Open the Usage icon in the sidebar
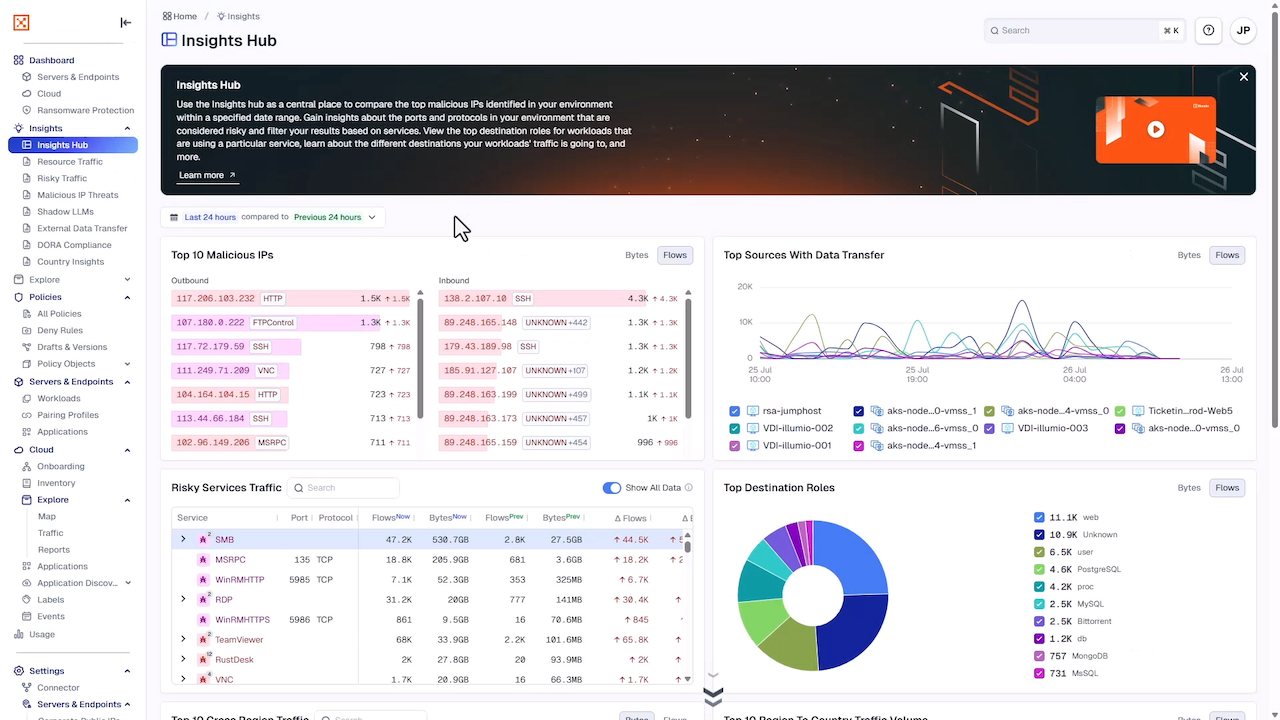Image resolution: width=1280 pixels, height=720 pixels. point(19,634)
